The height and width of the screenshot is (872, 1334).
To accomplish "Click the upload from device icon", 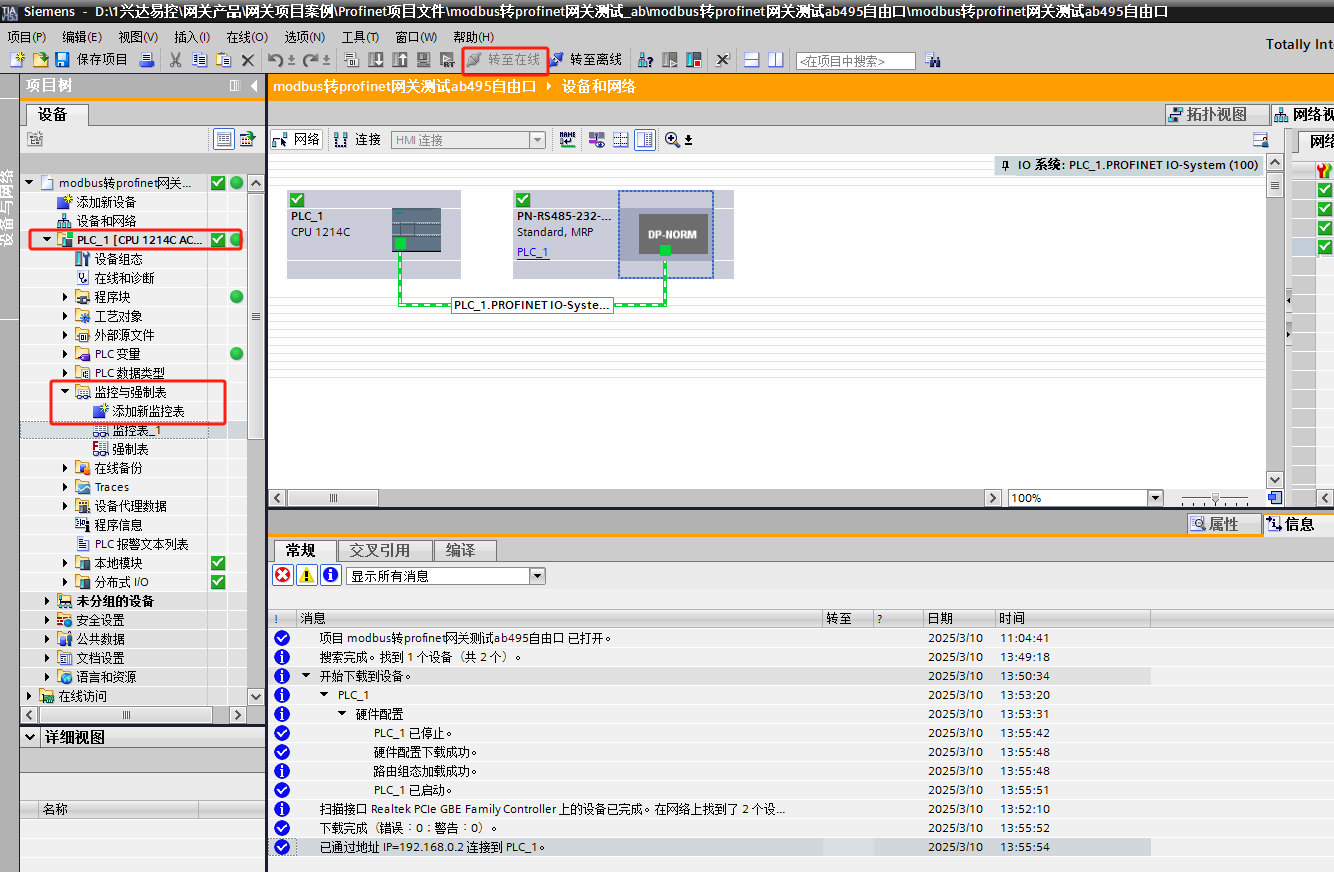I will pyautogui.click(x=399, y=60).
